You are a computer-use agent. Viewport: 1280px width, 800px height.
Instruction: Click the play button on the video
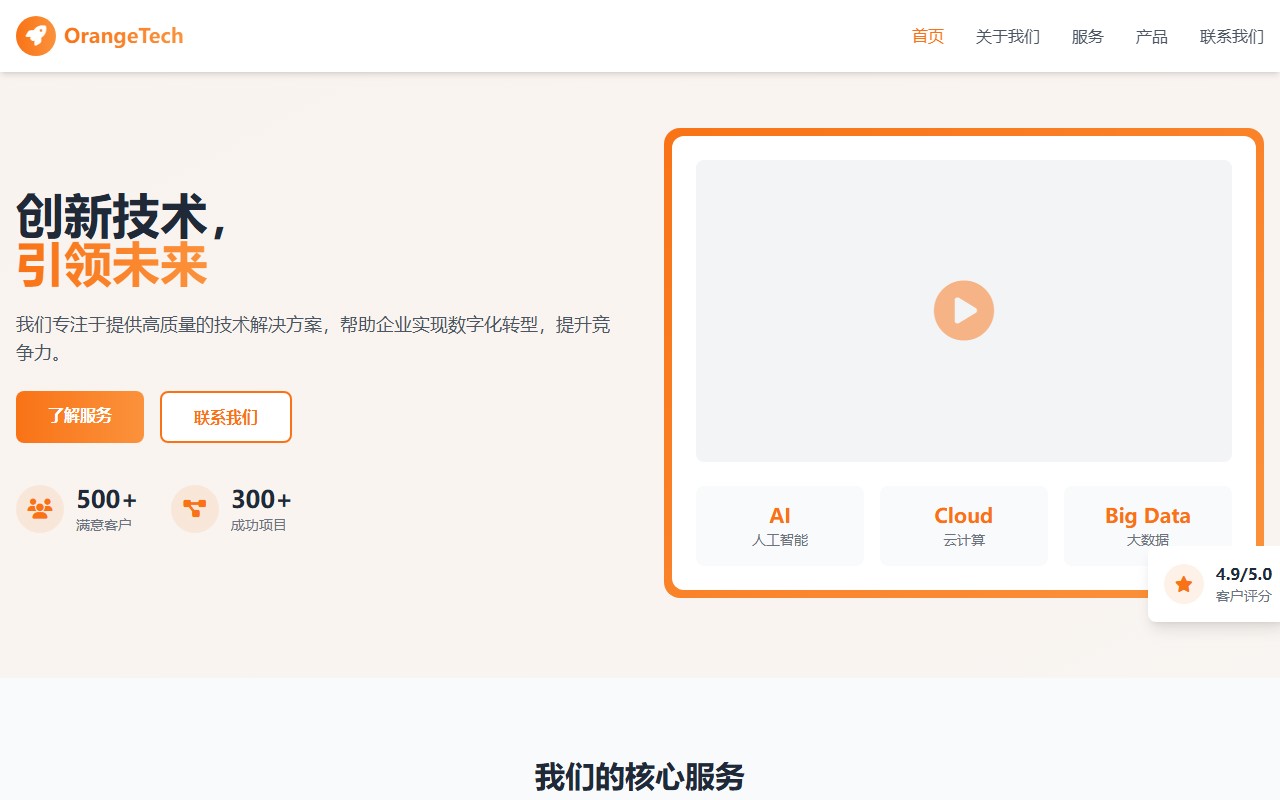[x=963, y=310]
